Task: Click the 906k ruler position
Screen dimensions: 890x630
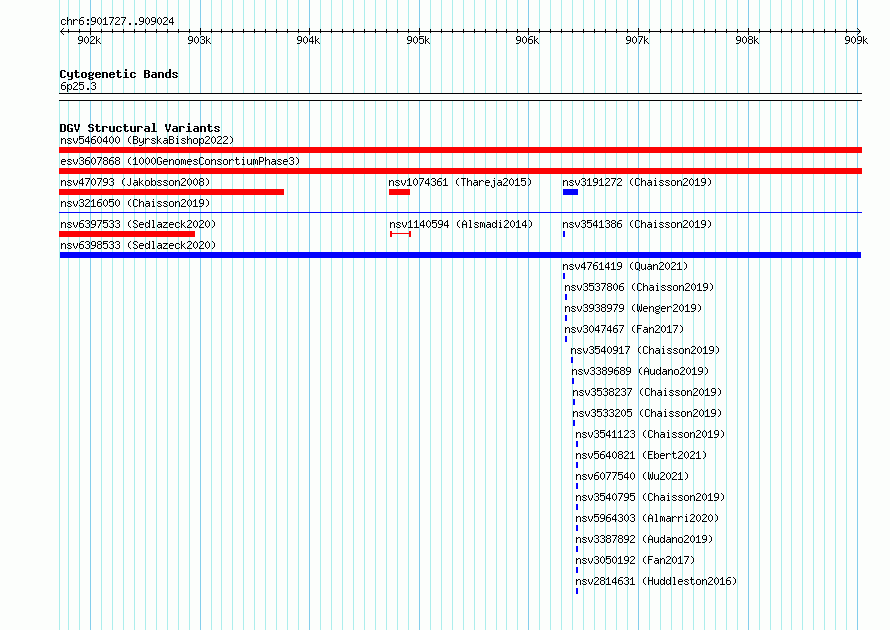Action: pos(527,40)
